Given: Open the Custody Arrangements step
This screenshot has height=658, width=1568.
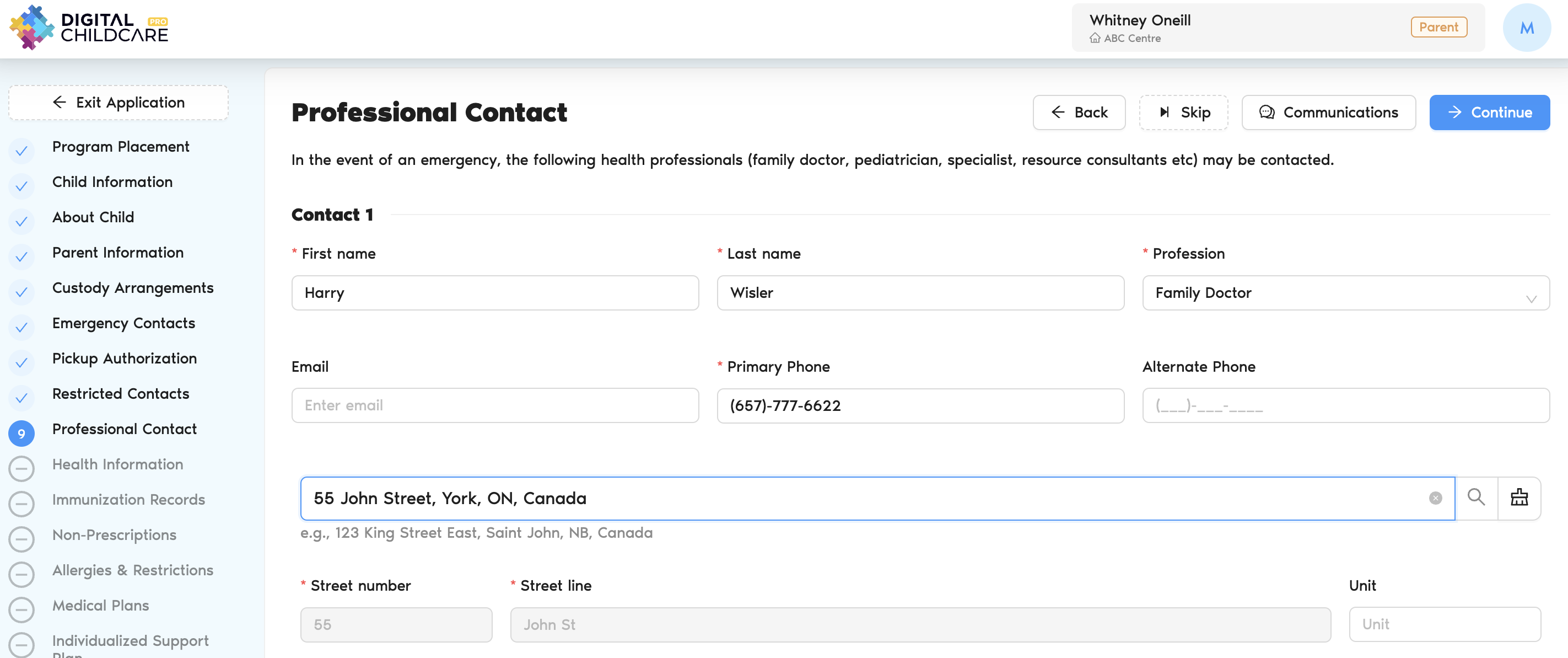Looking at the screenshot, I should pyautogui.click(x=133, y=287).
